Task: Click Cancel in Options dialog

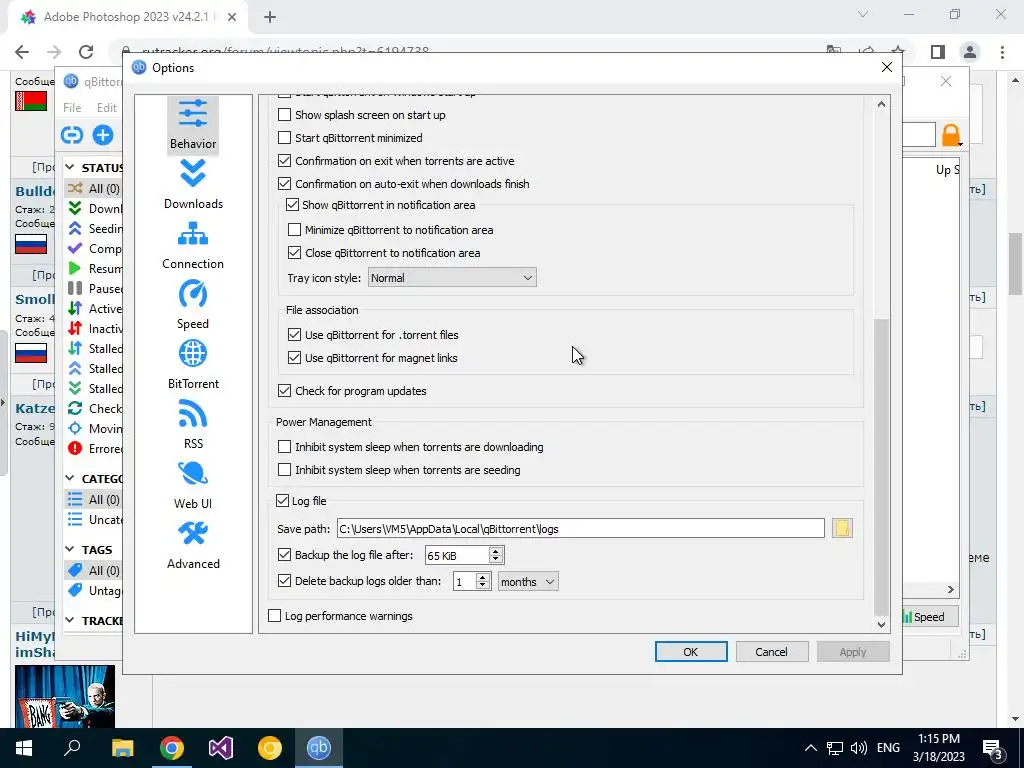Action: (x=771, y=652)
